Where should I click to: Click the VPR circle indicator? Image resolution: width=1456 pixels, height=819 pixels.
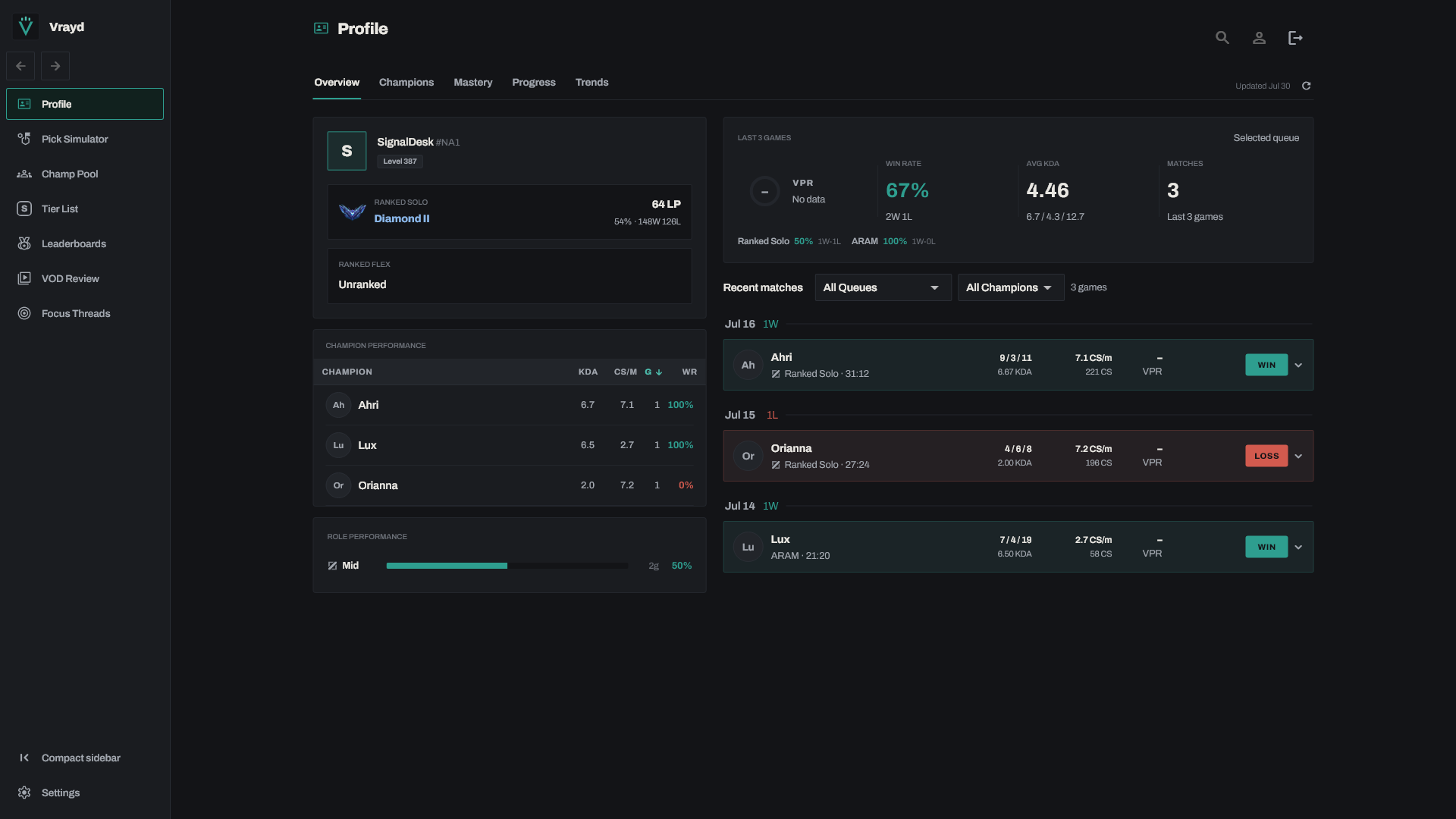point(764,191)
